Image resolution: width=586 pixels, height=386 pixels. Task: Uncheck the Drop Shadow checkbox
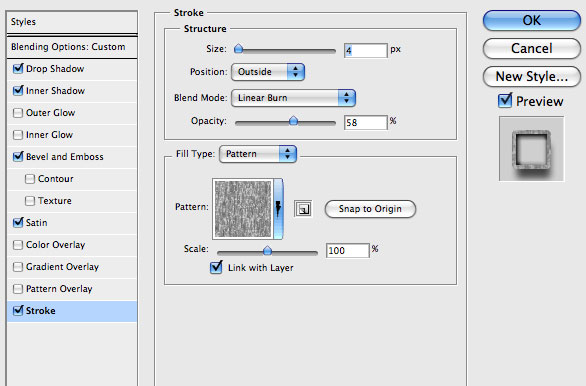[x=18, y=68]
